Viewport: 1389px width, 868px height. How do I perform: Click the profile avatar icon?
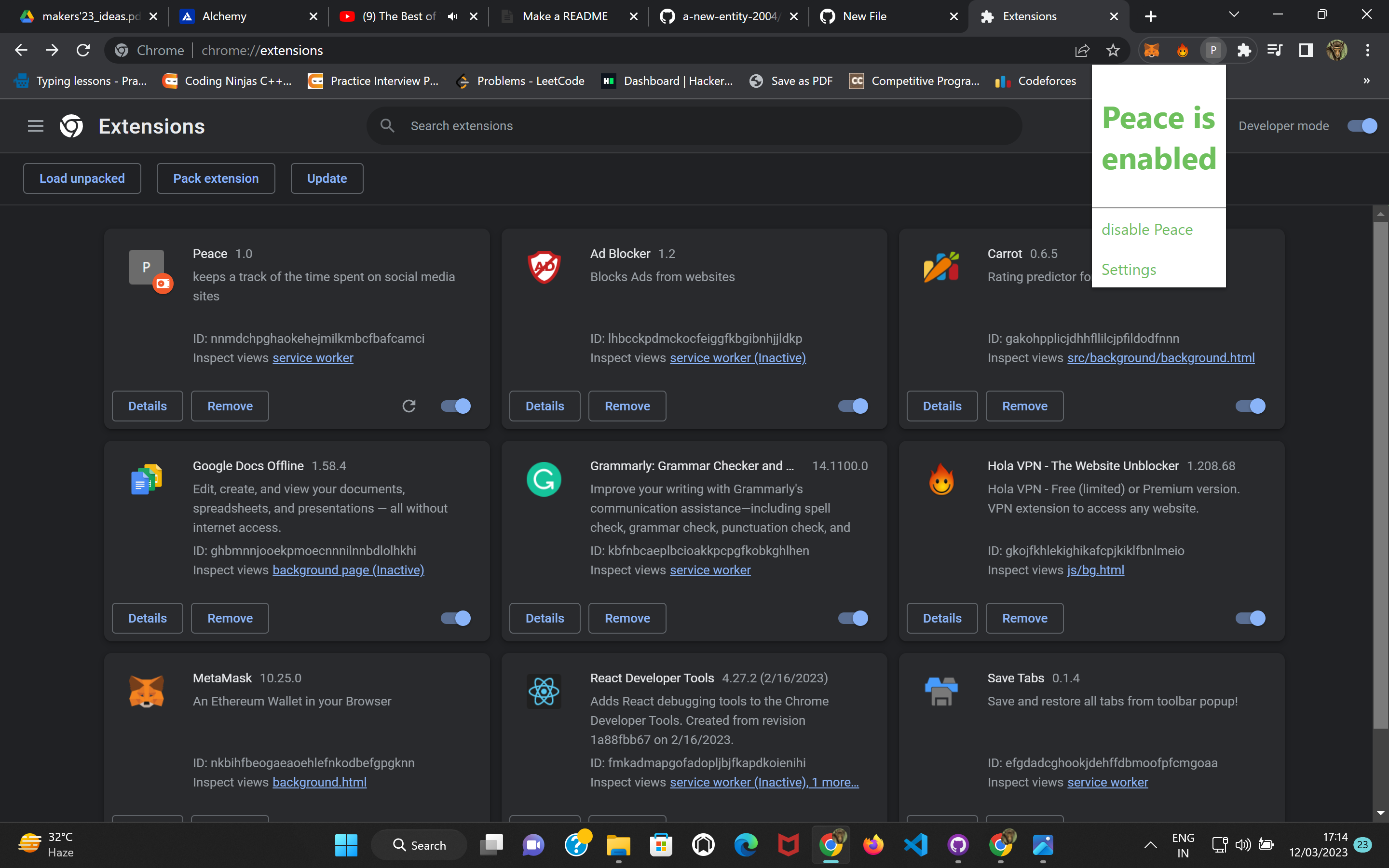coord(1337,51)
